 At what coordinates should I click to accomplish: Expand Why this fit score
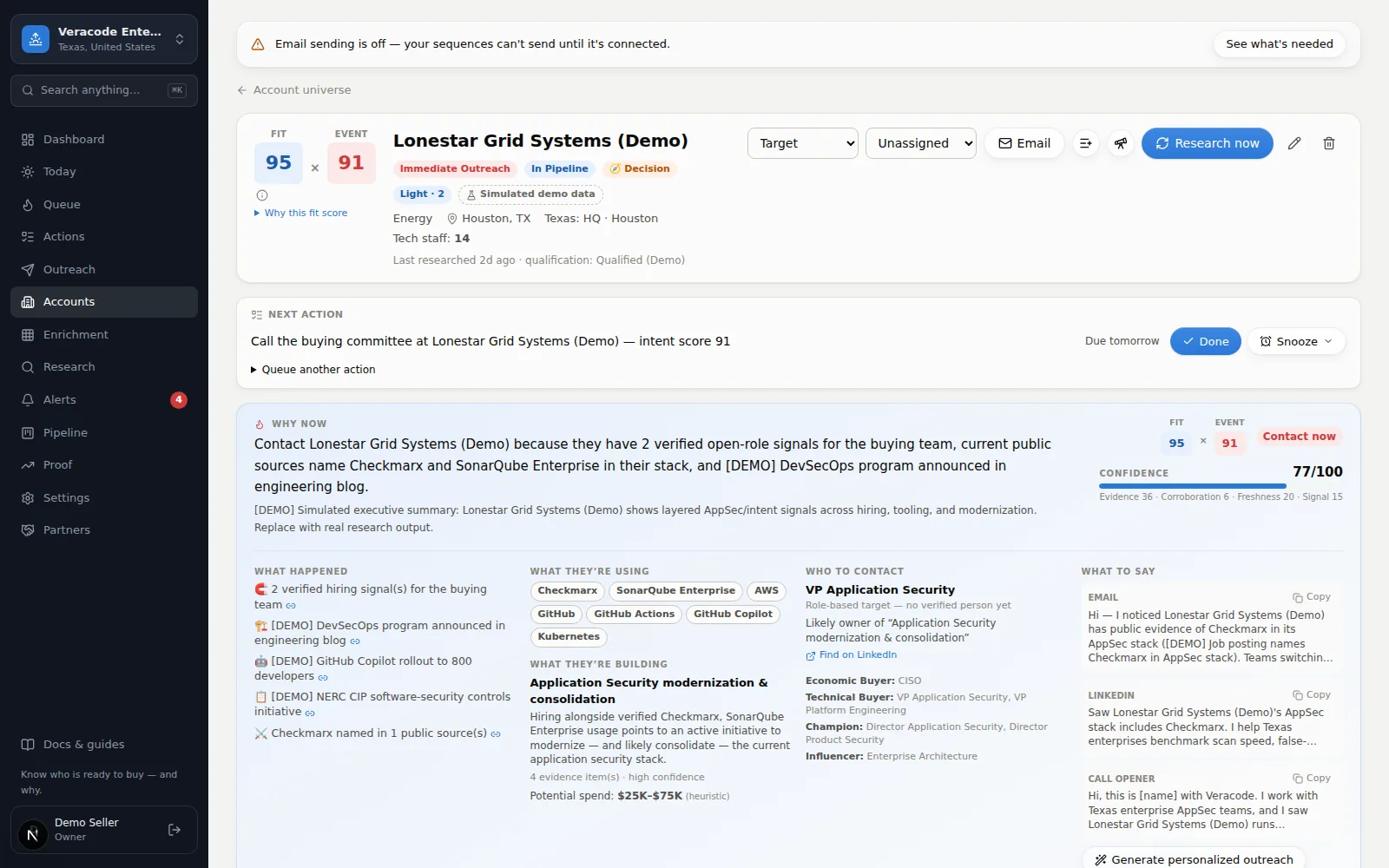coord(300,213)
